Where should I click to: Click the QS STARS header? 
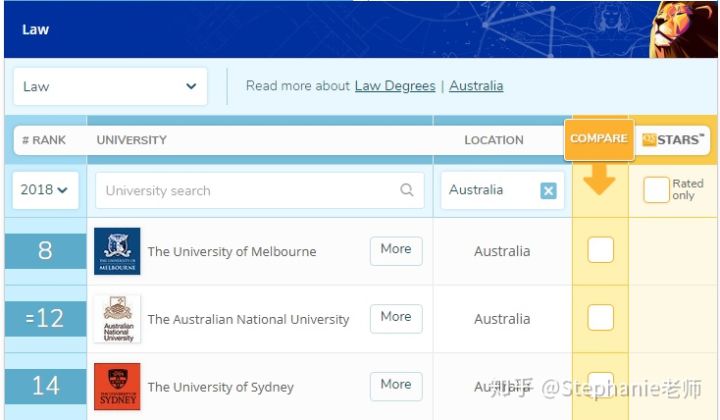(x=673, y=140)
